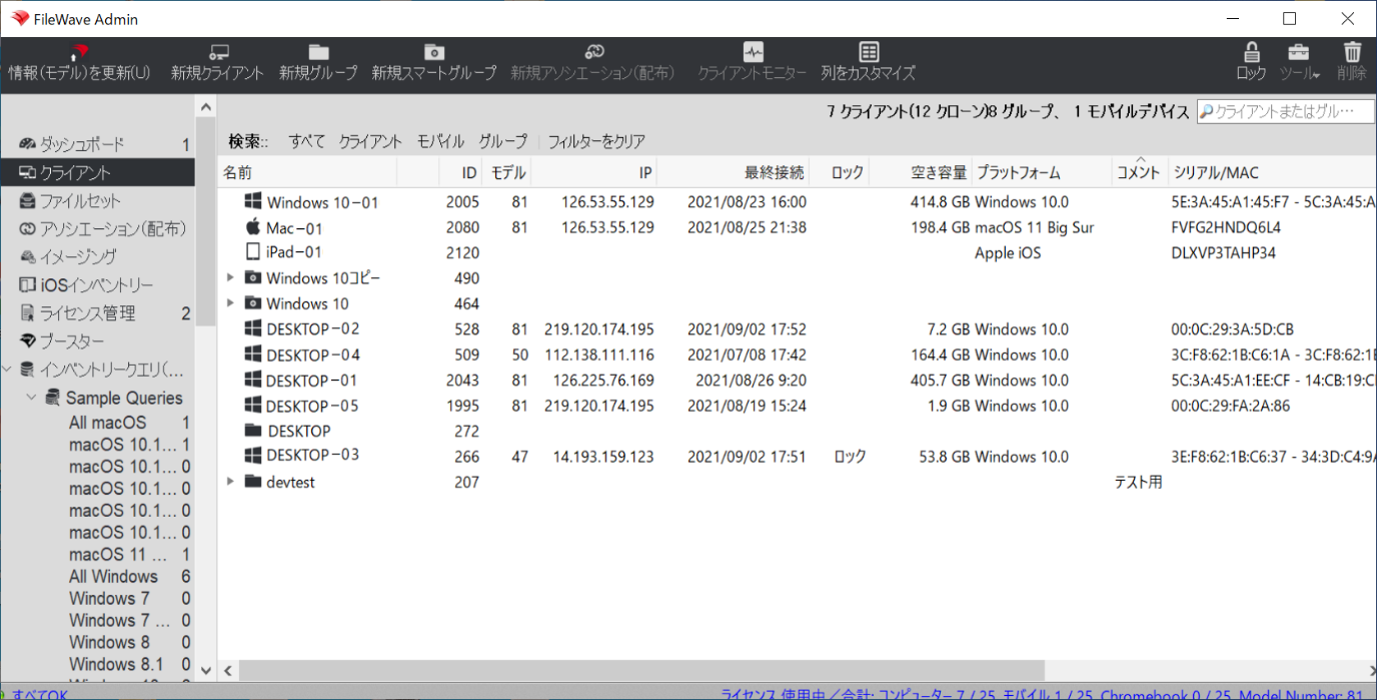Filter search by All (すべて)

click(307, 141)
